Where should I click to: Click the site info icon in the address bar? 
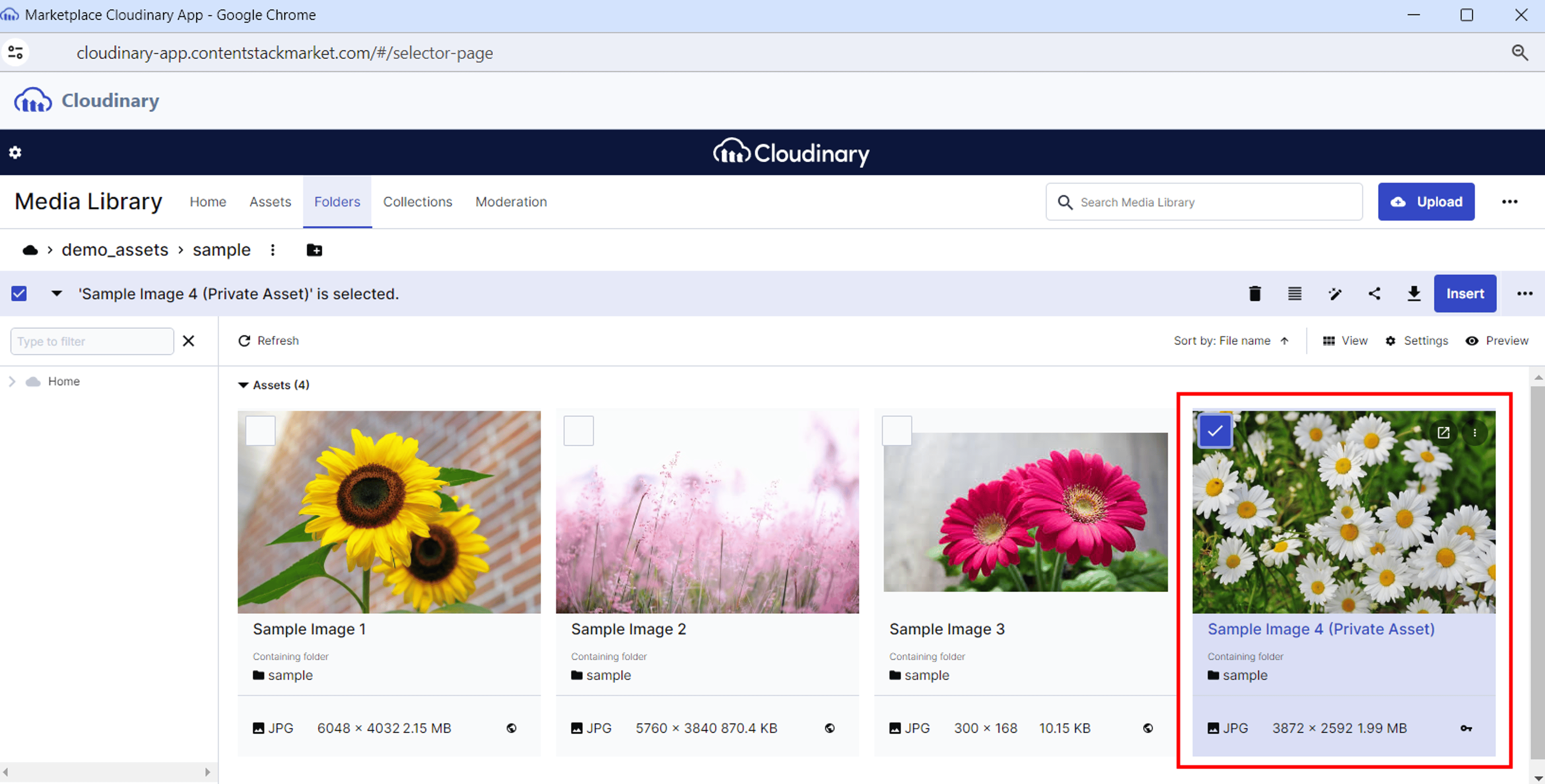tap(16, 53)
